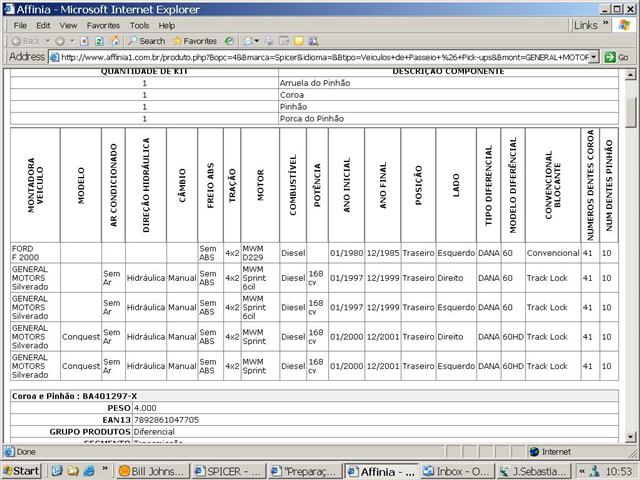Open the Help menu
This screenshot has height=480, width=640.
(167, 25)
